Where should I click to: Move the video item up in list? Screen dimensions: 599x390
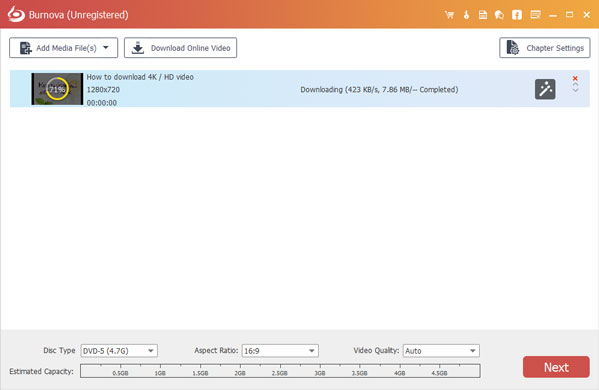(x=575, y=84)
